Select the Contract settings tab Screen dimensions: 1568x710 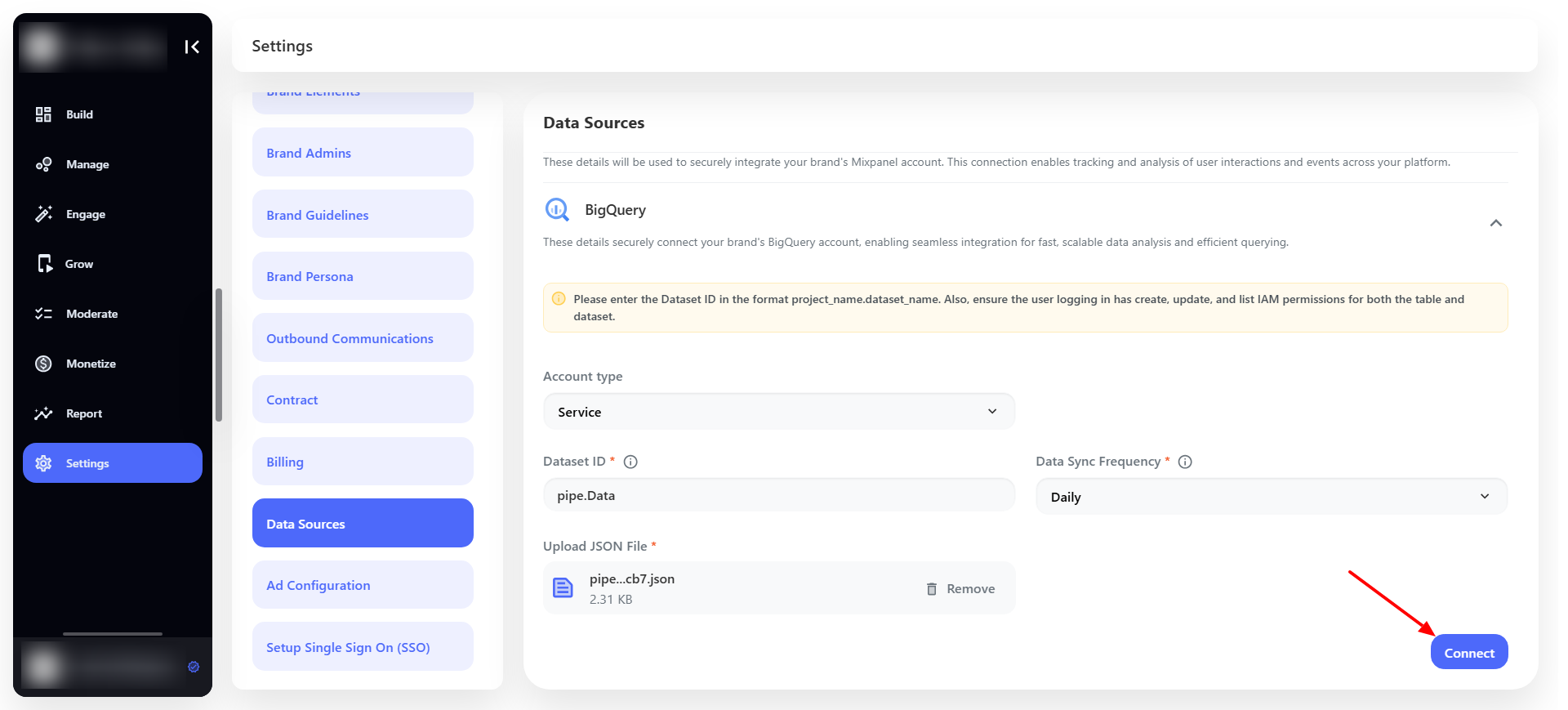click(363, 400)
